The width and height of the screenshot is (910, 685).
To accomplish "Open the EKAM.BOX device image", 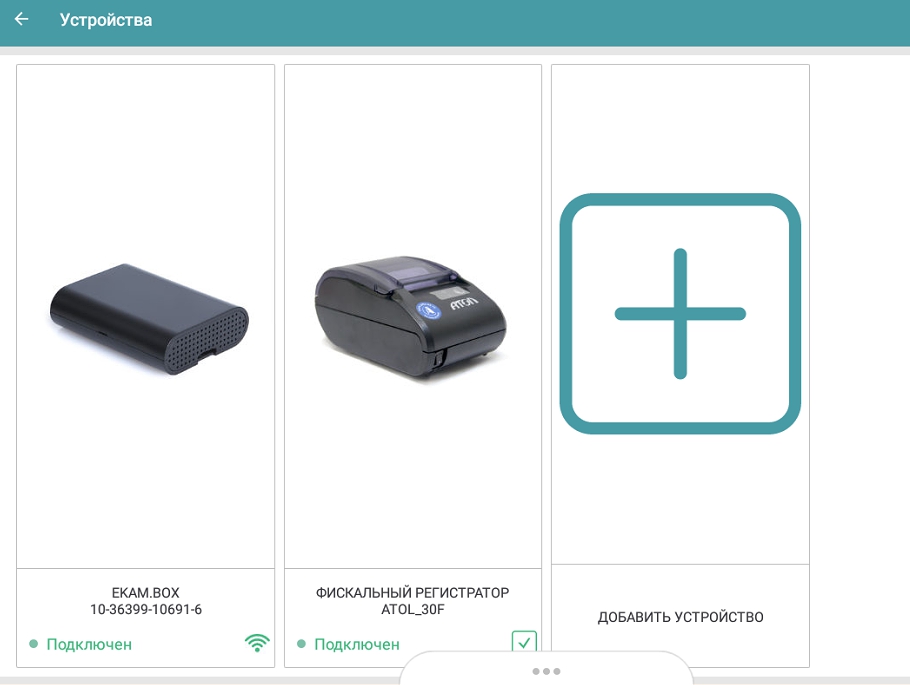I will pyautogui.click(x=149, y=319).
